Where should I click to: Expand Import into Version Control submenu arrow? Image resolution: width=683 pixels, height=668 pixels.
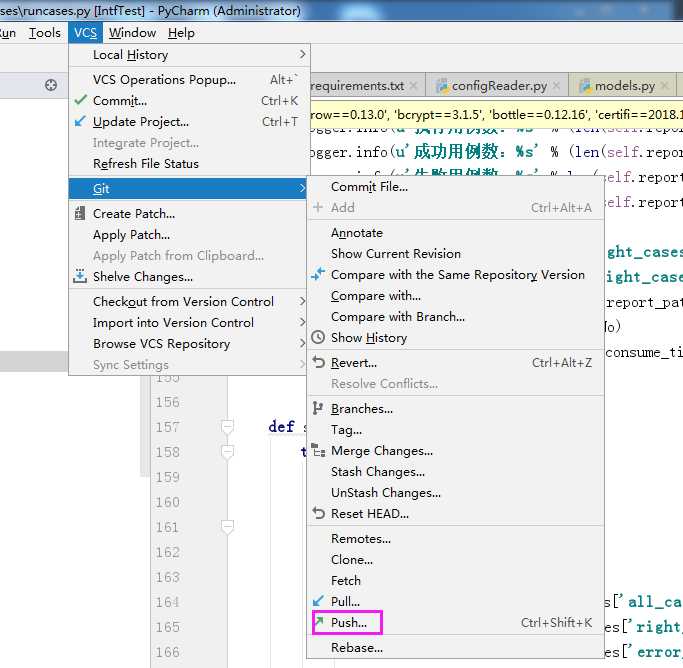(x=302, y=322)
